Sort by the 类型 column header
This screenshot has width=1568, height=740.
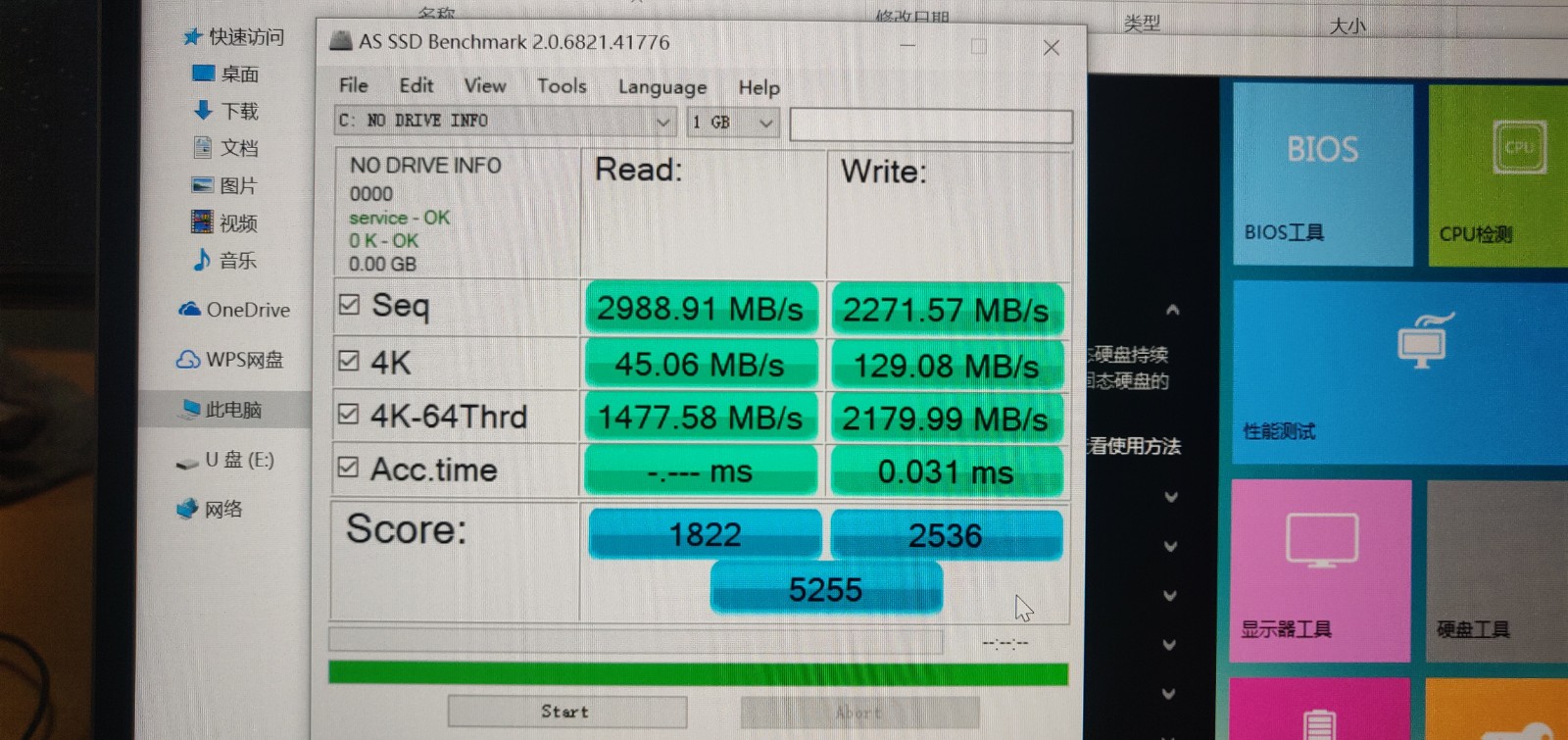pos(1142,24)
